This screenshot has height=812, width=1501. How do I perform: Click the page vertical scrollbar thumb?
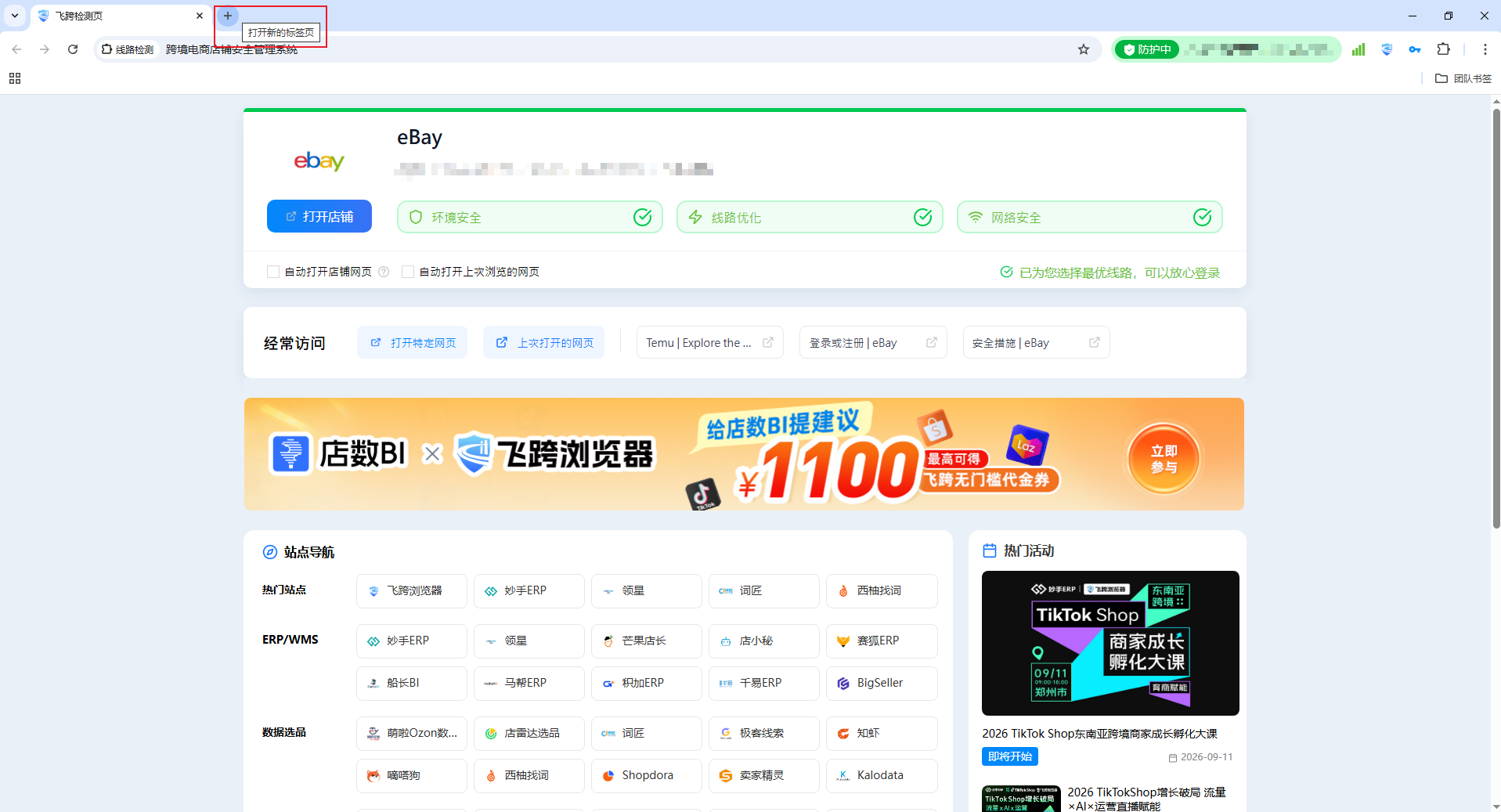(1496, 317)
